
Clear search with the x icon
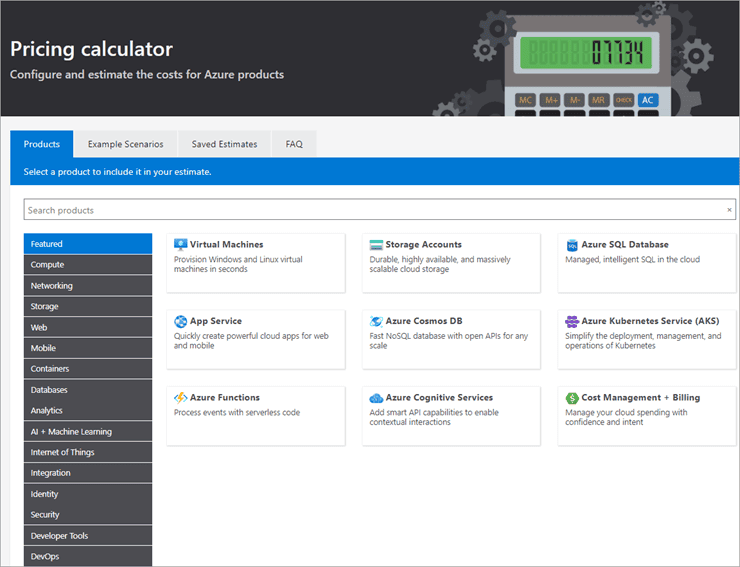pos(729,210)
